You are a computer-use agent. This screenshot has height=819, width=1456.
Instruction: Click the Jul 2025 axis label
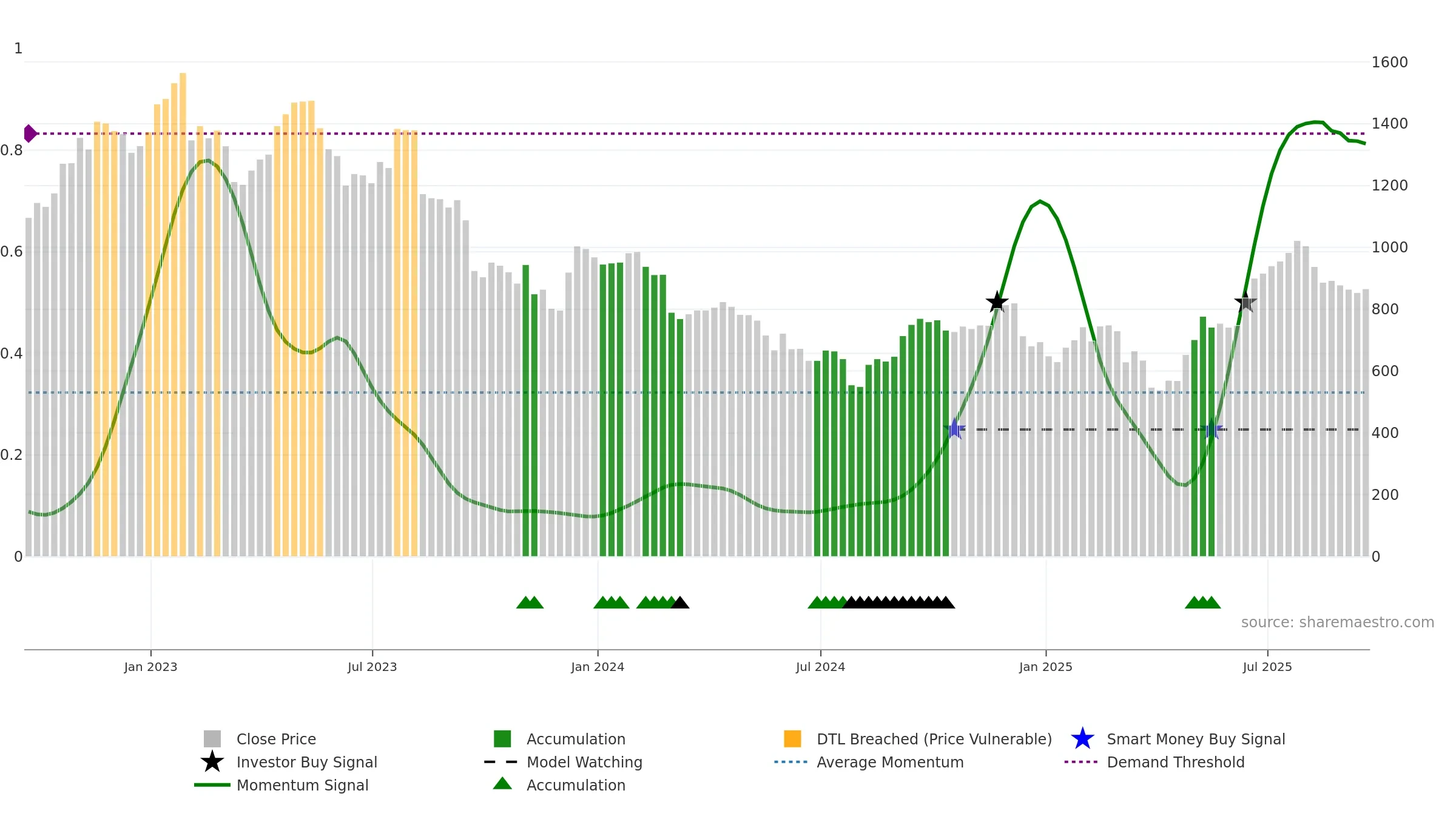[1267, 667]
